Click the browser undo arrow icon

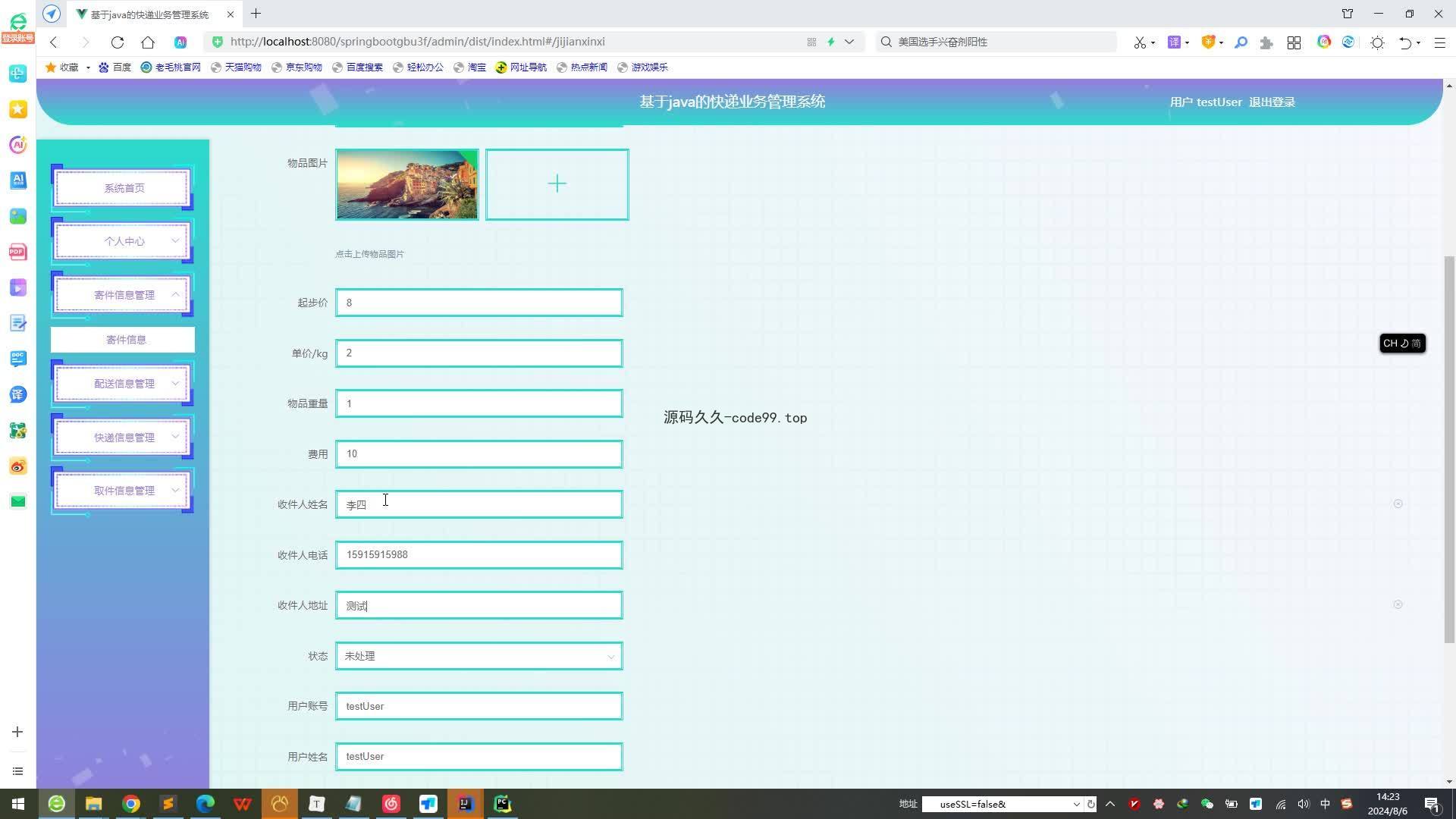[x=1404, y=42]
